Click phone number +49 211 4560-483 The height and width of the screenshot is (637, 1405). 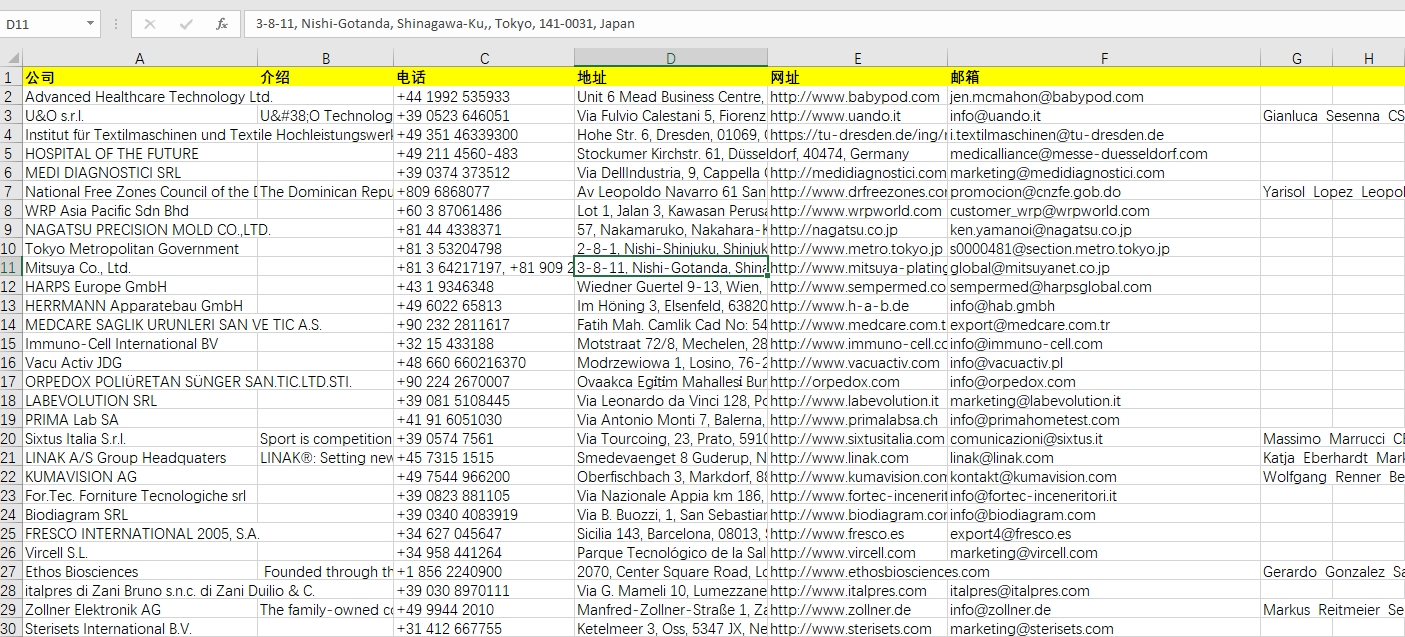point(484,153)
